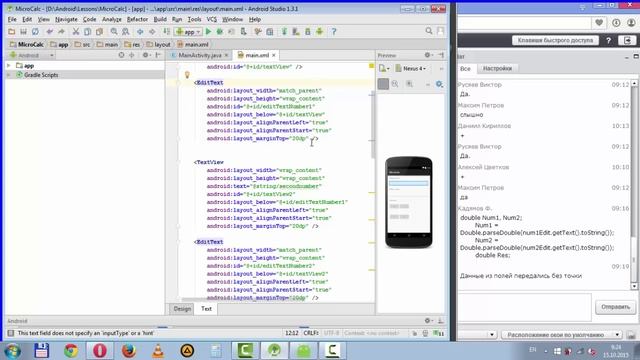Click the lightbulb intention icon in editor
Viewport: 640px width, 360px height.
click(187, 75)
